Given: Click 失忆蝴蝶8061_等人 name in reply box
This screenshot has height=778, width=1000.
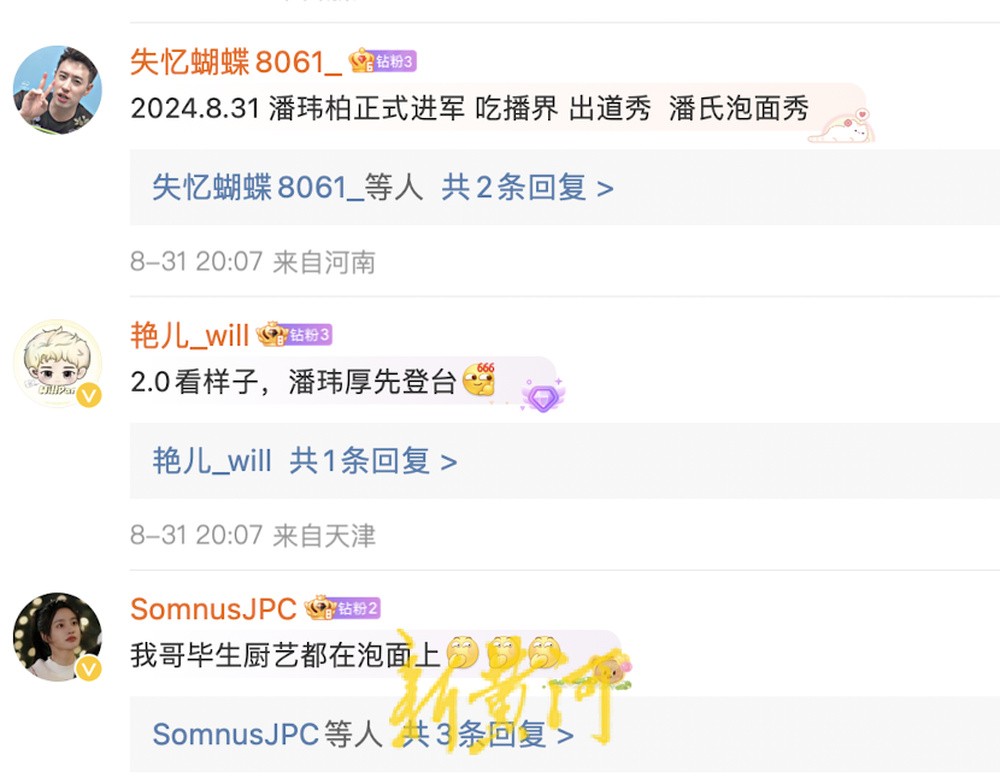Looking at the screenshot, I should pos(288,188).
